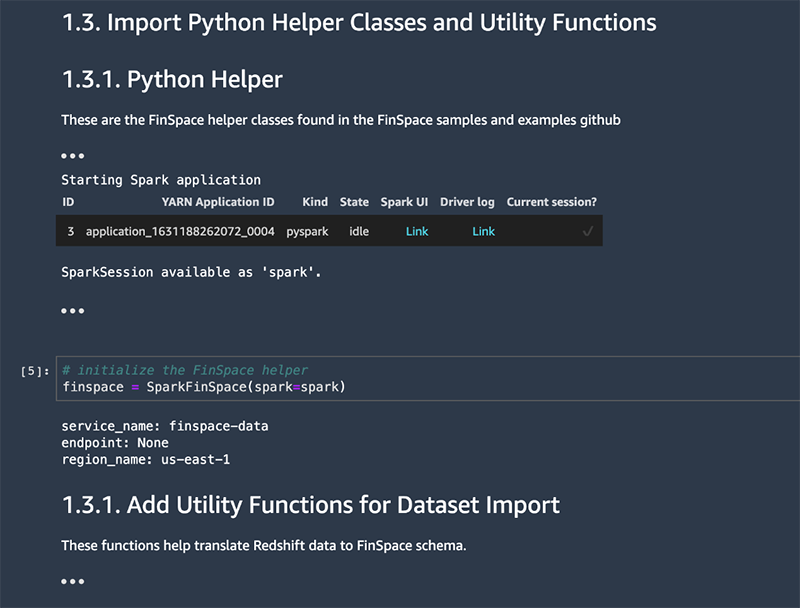Viewport: 800px width, 608px height.
Task: Click the pyspark Kind value
Action: [307, 231]
